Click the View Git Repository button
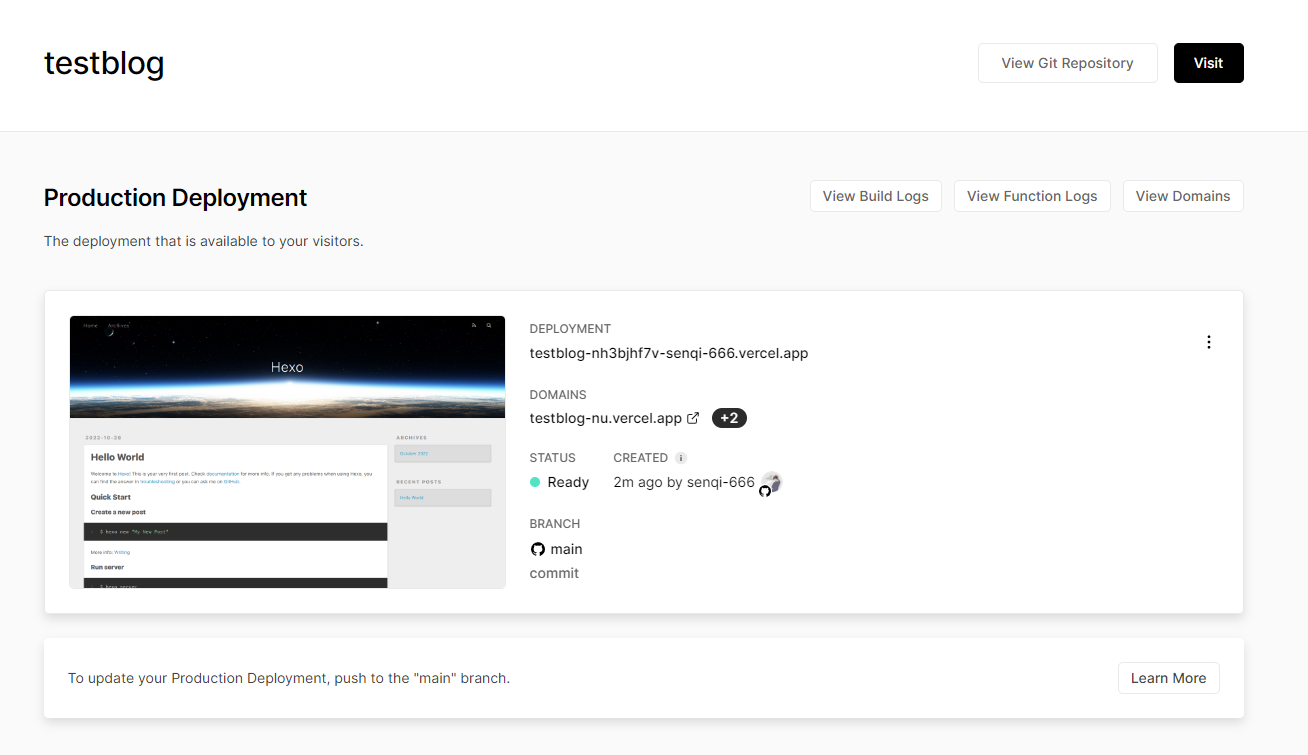 [x=1067, y=63]
